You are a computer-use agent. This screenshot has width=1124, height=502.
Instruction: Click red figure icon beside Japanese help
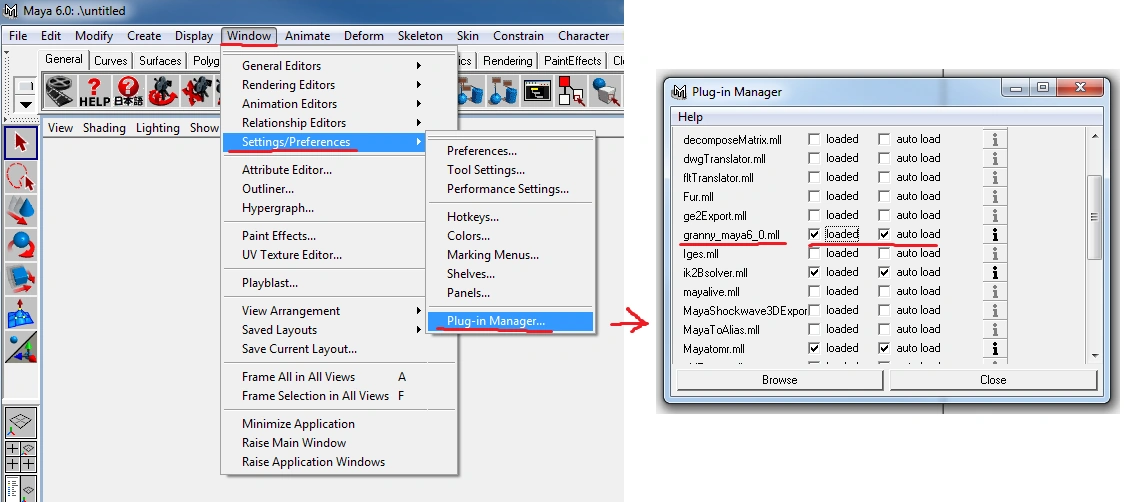click(x=163, y=91)
